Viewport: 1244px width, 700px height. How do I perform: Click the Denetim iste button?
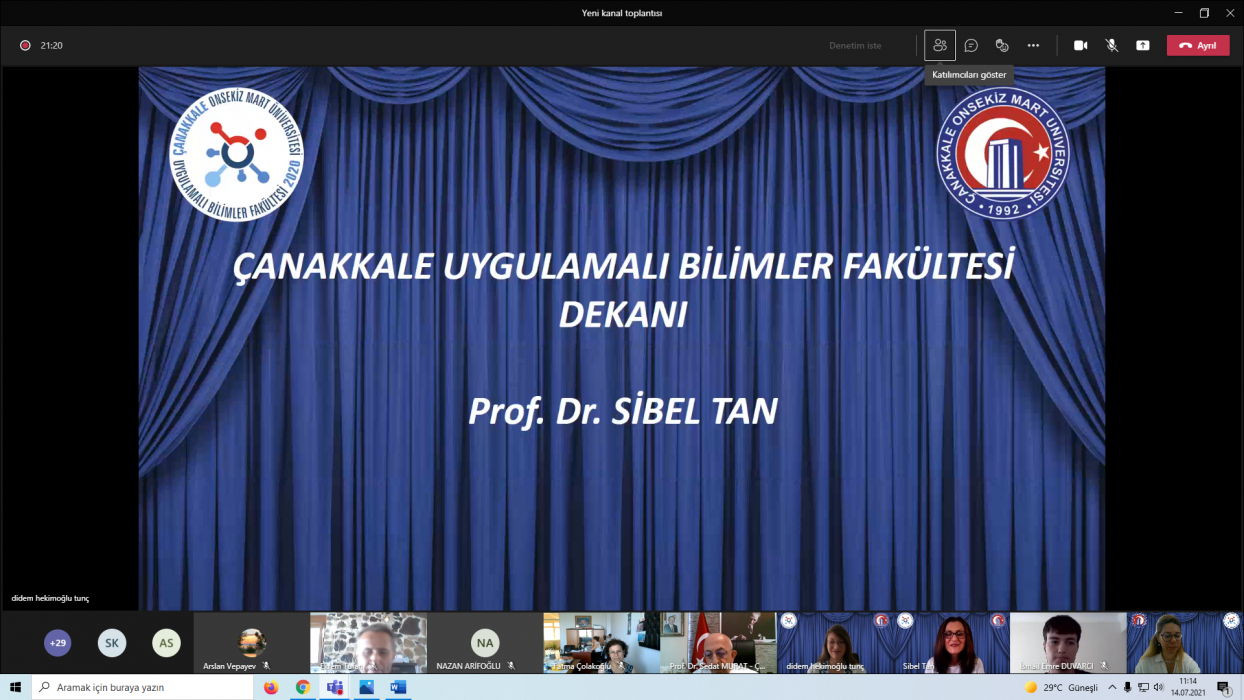pyautogui.click(x=855, y=45)
